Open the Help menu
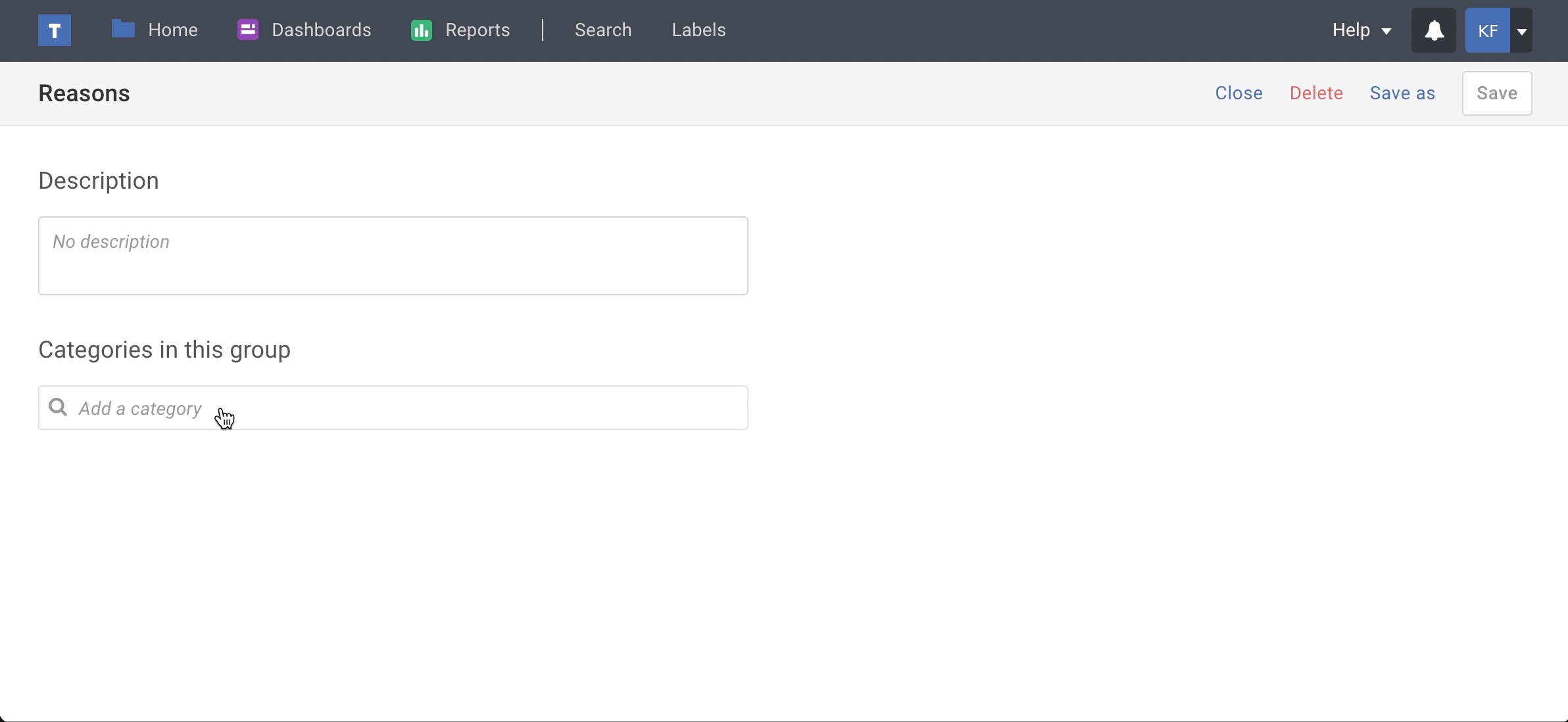The height and width of the screenshot is (722, 1568). (1351, 30)
